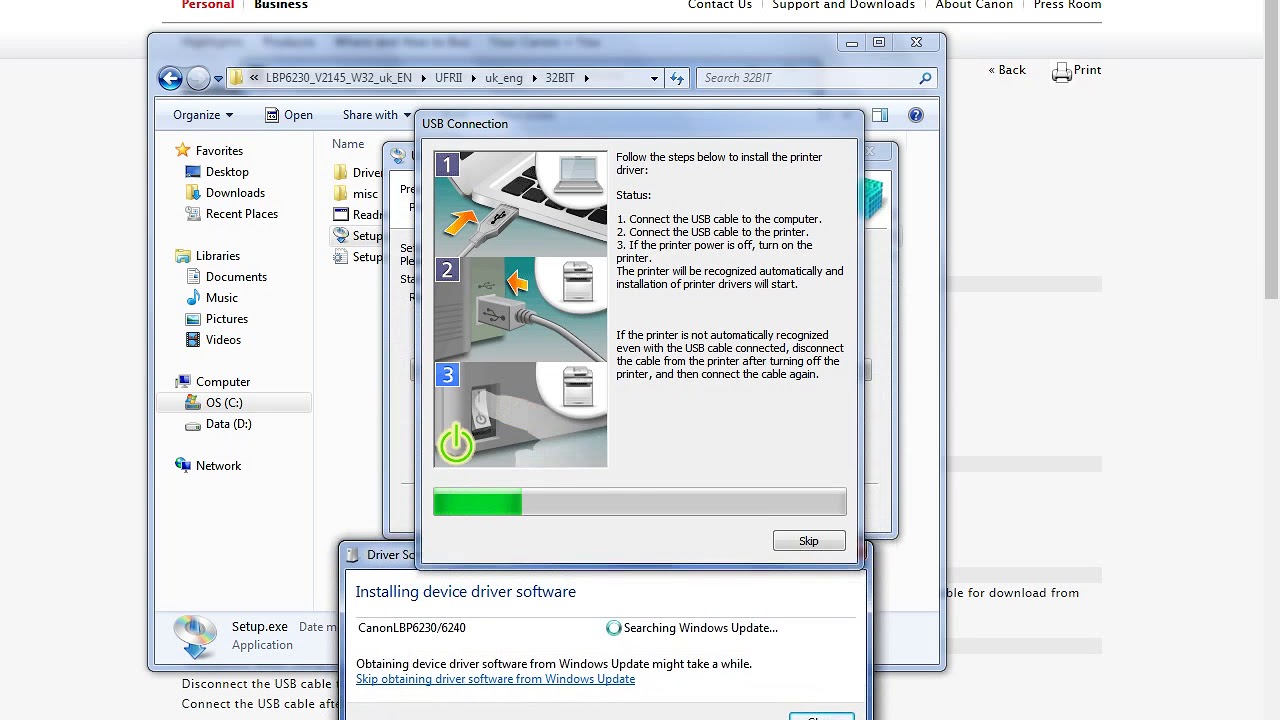Open the recent pages dropdown beside Forward arrow
The width and height of the screenshot is (1280, 720).
218,79
